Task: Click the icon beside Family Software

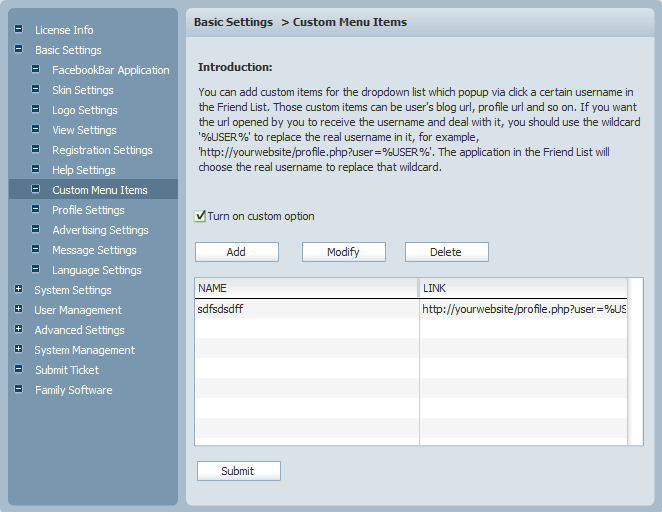Action: click(18, 389)
